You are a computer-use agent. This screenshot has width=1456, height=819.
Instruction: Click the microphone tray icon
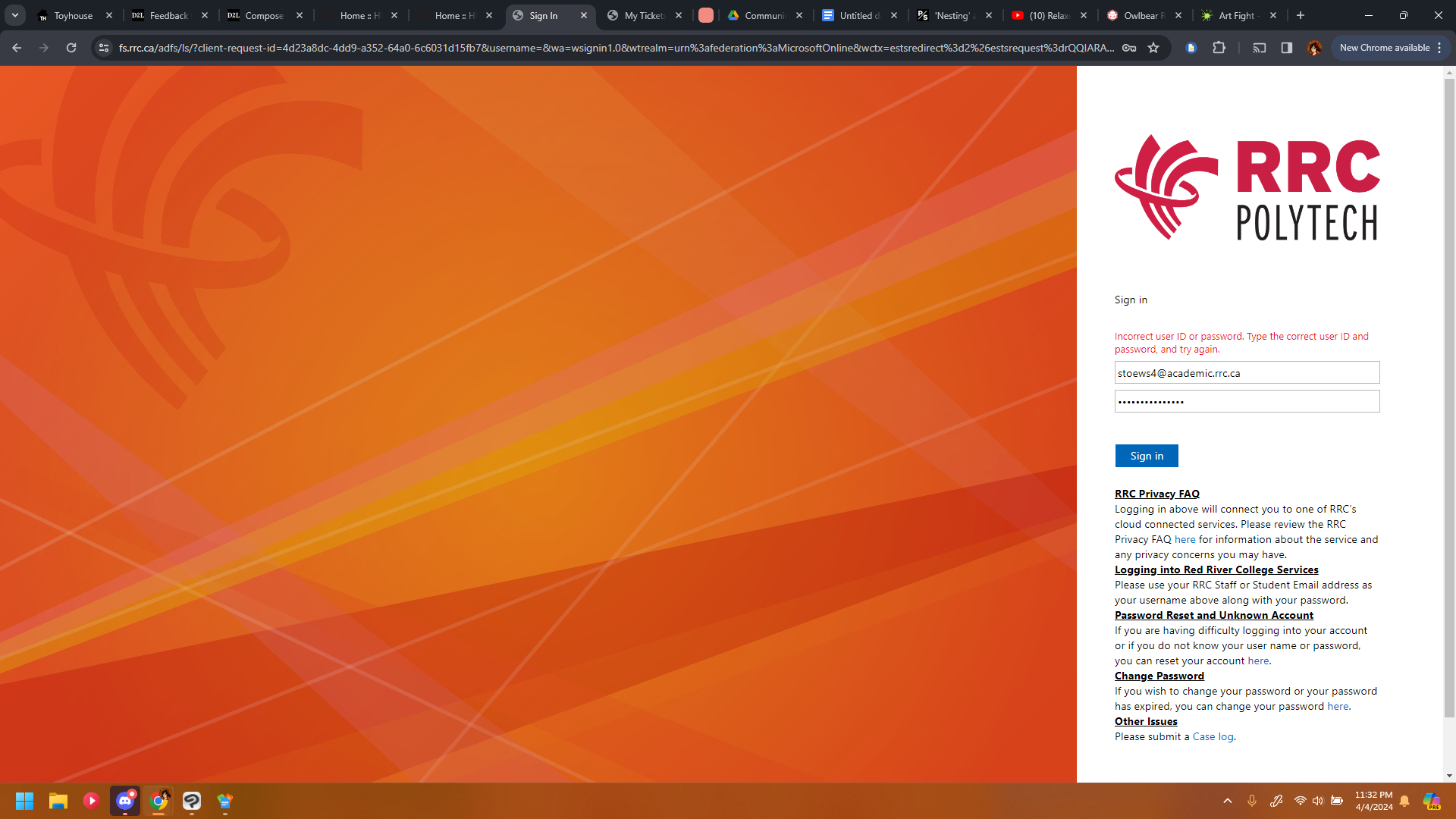click(1252, 801)
